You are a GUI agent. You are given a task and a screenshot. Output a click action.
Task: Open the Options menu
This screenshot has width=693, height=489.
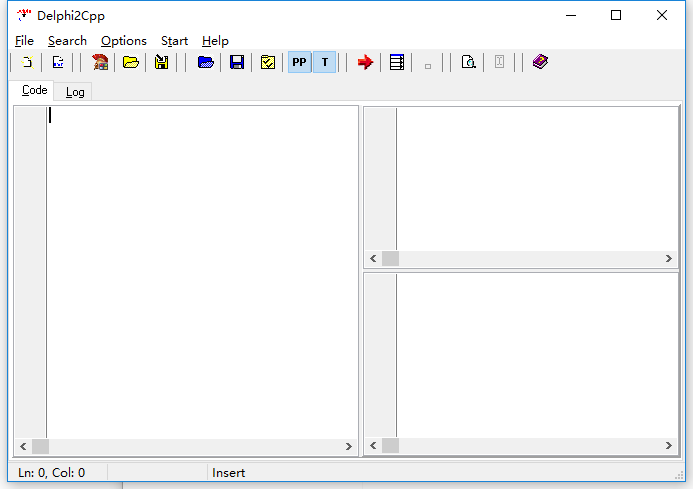tap(124, 41)
